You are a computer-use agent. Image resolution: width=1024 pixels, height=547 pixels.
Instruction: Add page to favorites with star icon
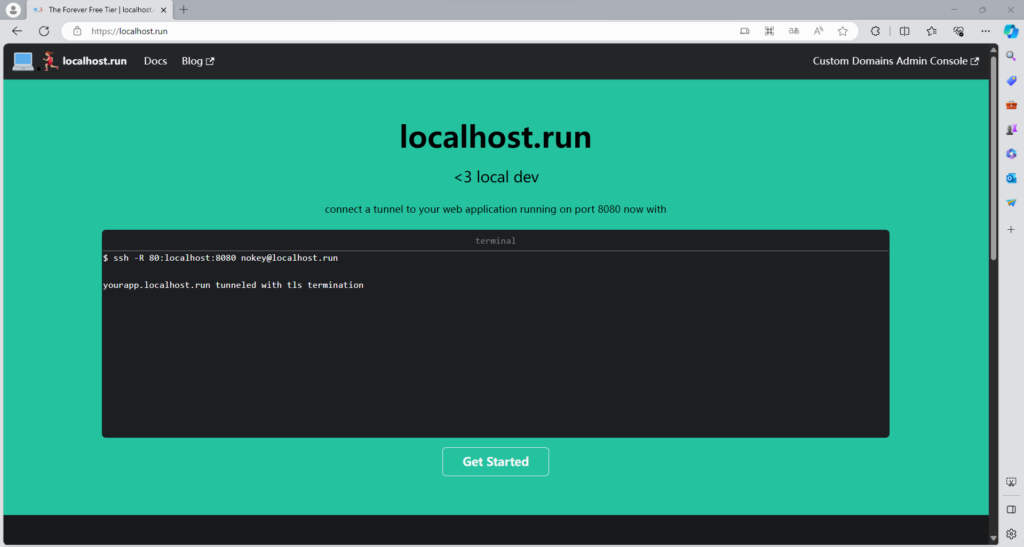[843, 31]
